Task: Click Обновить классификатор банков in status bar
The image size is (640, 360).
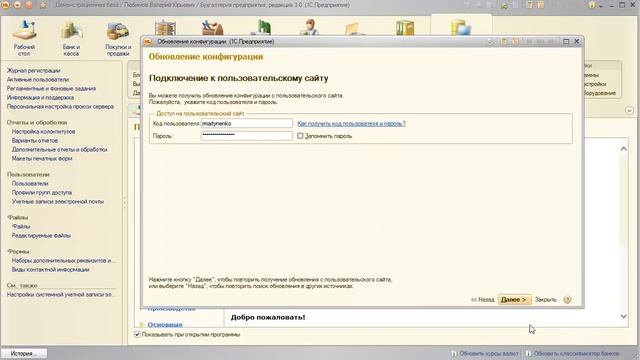Action: (x=572, y=353)
